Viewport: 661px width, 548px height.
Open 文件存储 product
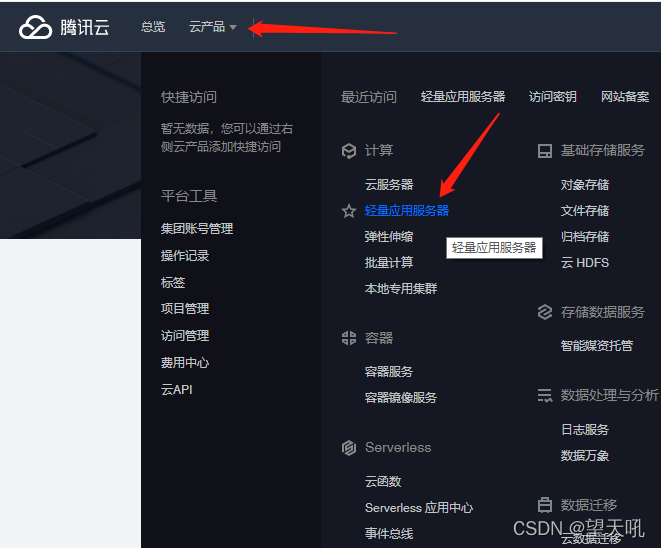[585, 211]
